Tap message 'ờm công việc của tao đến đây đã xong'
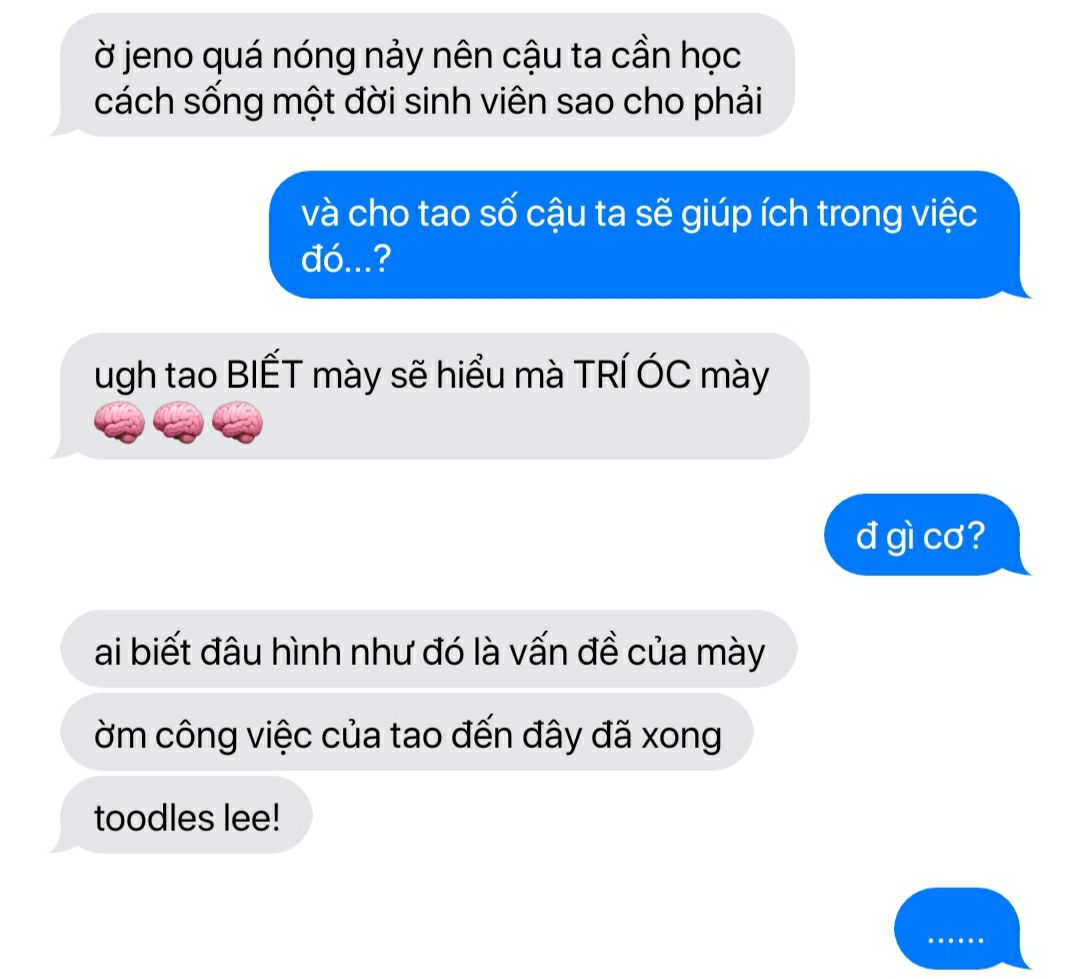The image size is (1080, 979). pyautogui.click(x=406, y=732)
